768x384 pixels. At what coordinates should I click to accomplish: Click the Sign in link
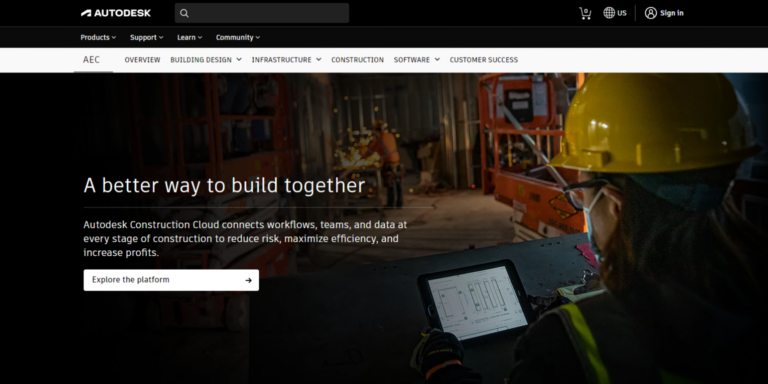(x=672, y=13)
